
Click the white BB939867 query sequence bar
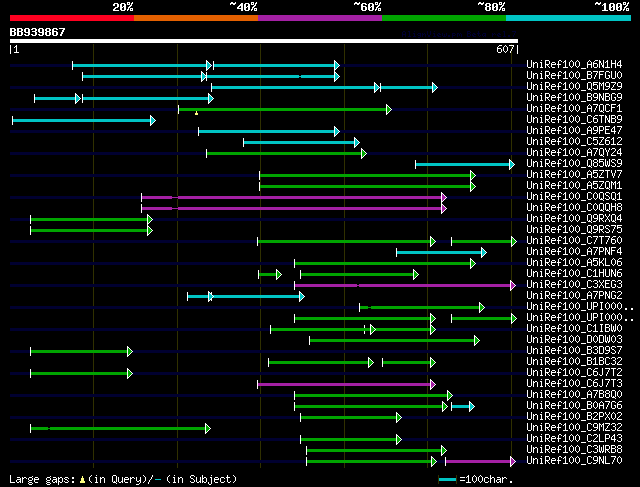pos(264,41)
